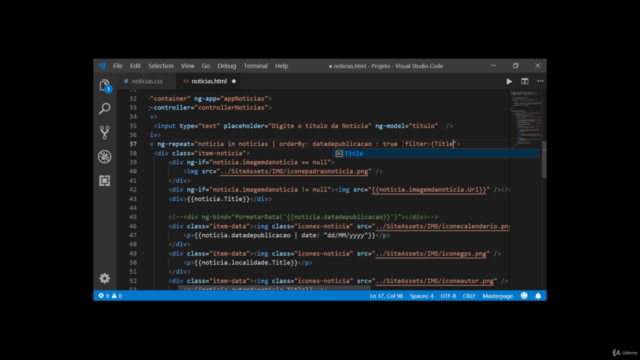The width and height of the screenshot is (640, 360).
Task: Open the Selection menu
Action: (161, 66)
